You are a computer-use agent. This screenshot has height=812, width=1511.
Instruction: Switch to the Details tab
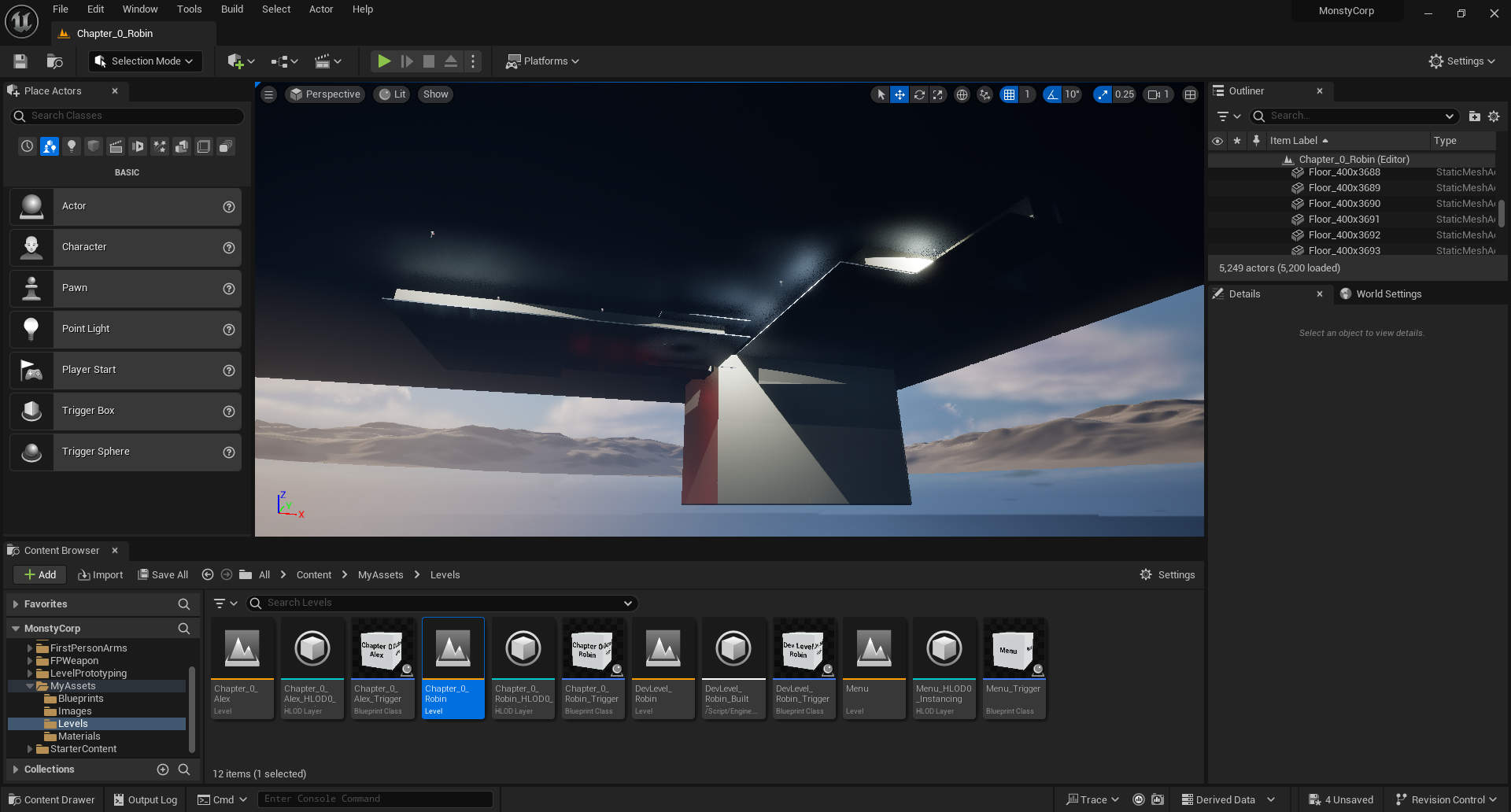[x=1244, y=294]
